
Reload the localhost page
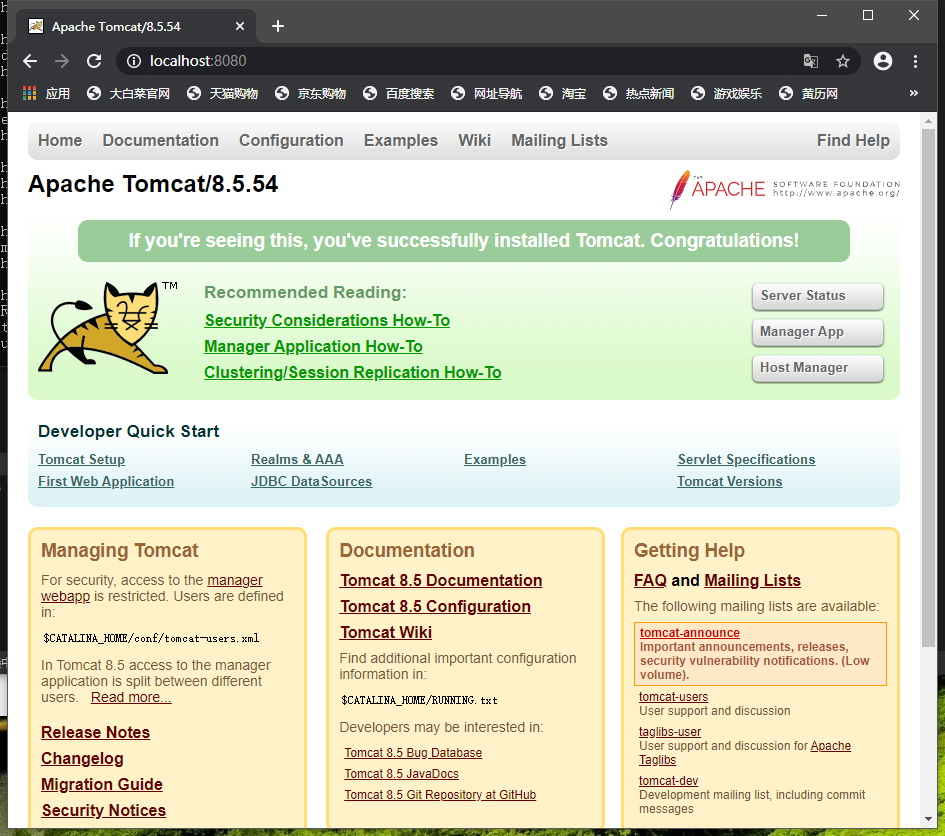93,61
